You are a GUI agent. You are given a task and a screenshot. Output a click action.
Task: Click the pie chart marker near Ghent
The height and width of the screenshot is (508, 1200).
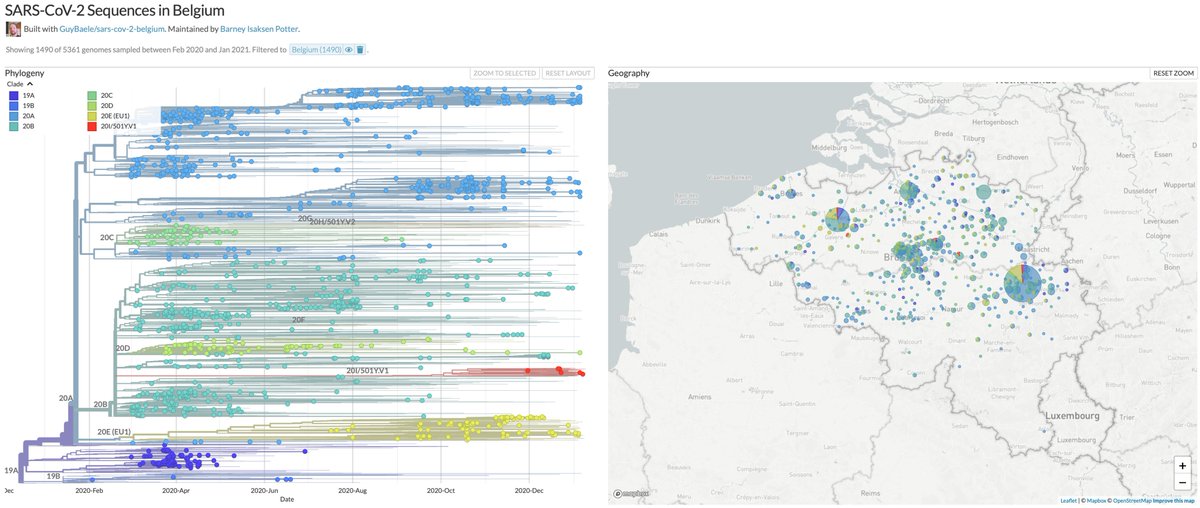pyautogui.click(x=837, y=219)
